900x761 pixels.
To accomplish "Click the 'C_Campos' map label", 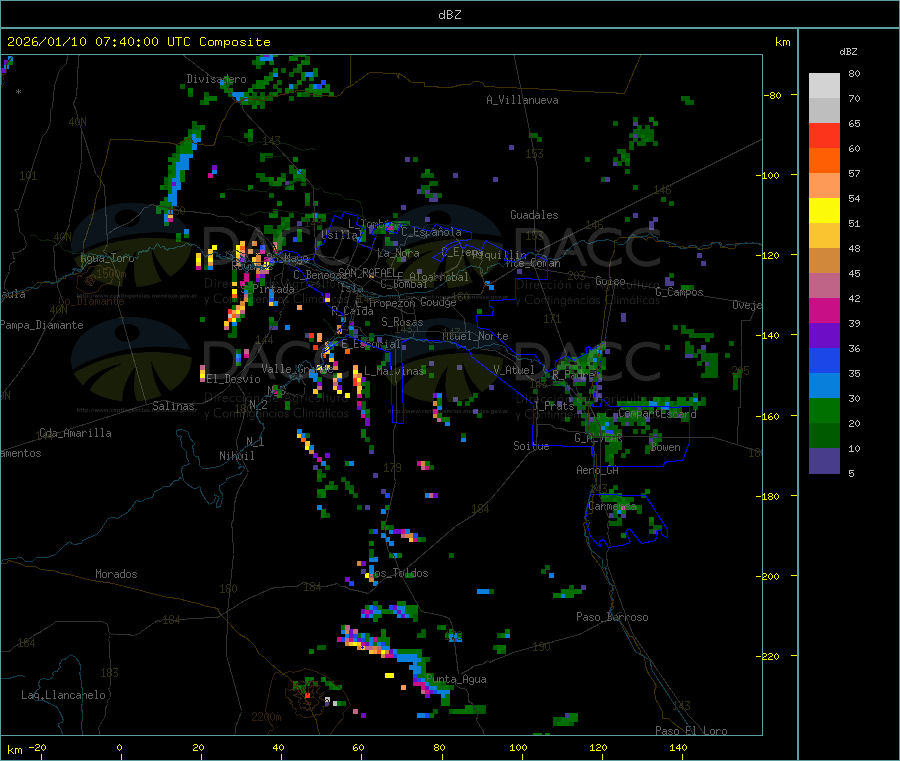I will pos(679,292).
